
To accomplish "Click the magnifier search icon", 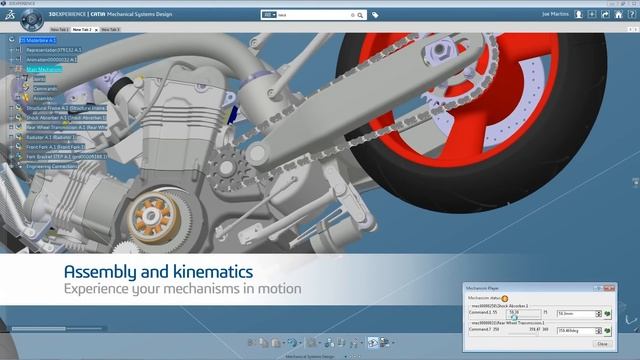I will [x=360, y=15].
